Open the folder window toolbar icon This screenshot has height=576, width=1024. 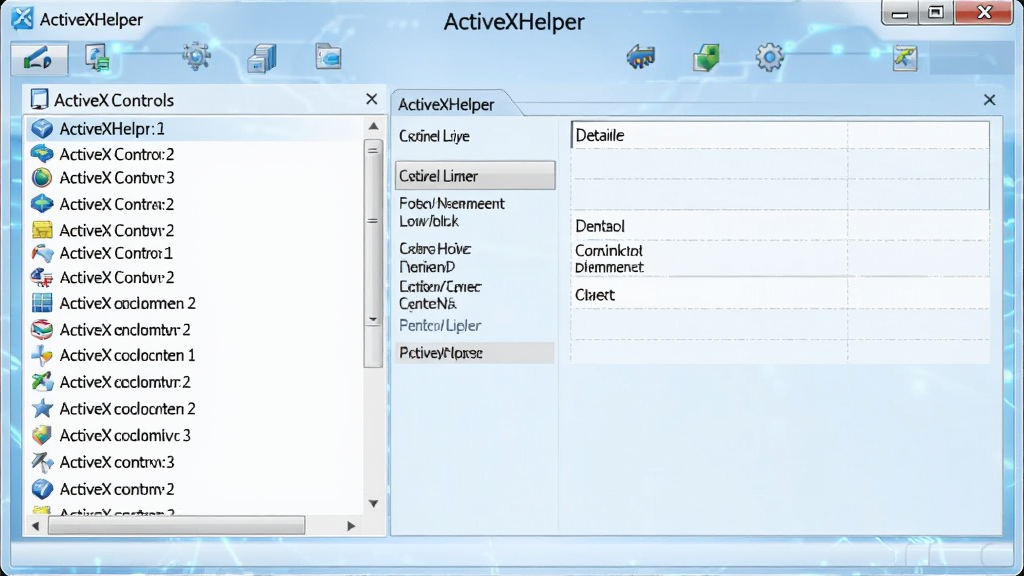point(328,57)
